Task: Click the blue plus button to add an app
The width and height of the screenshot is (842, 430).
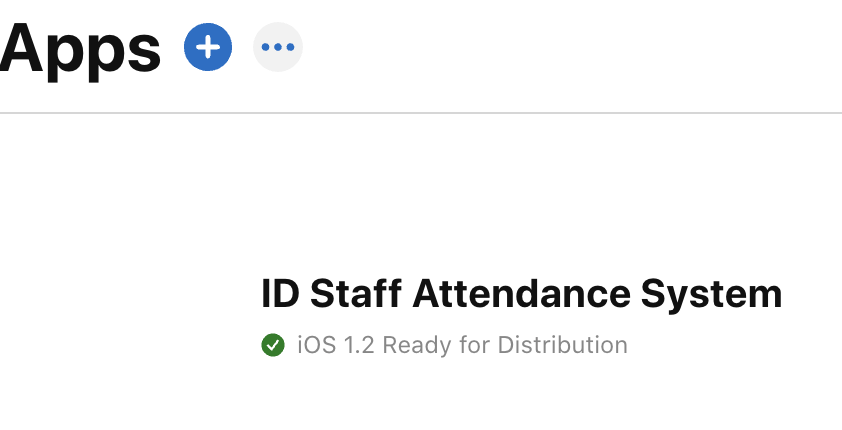Action: point(208,47)
